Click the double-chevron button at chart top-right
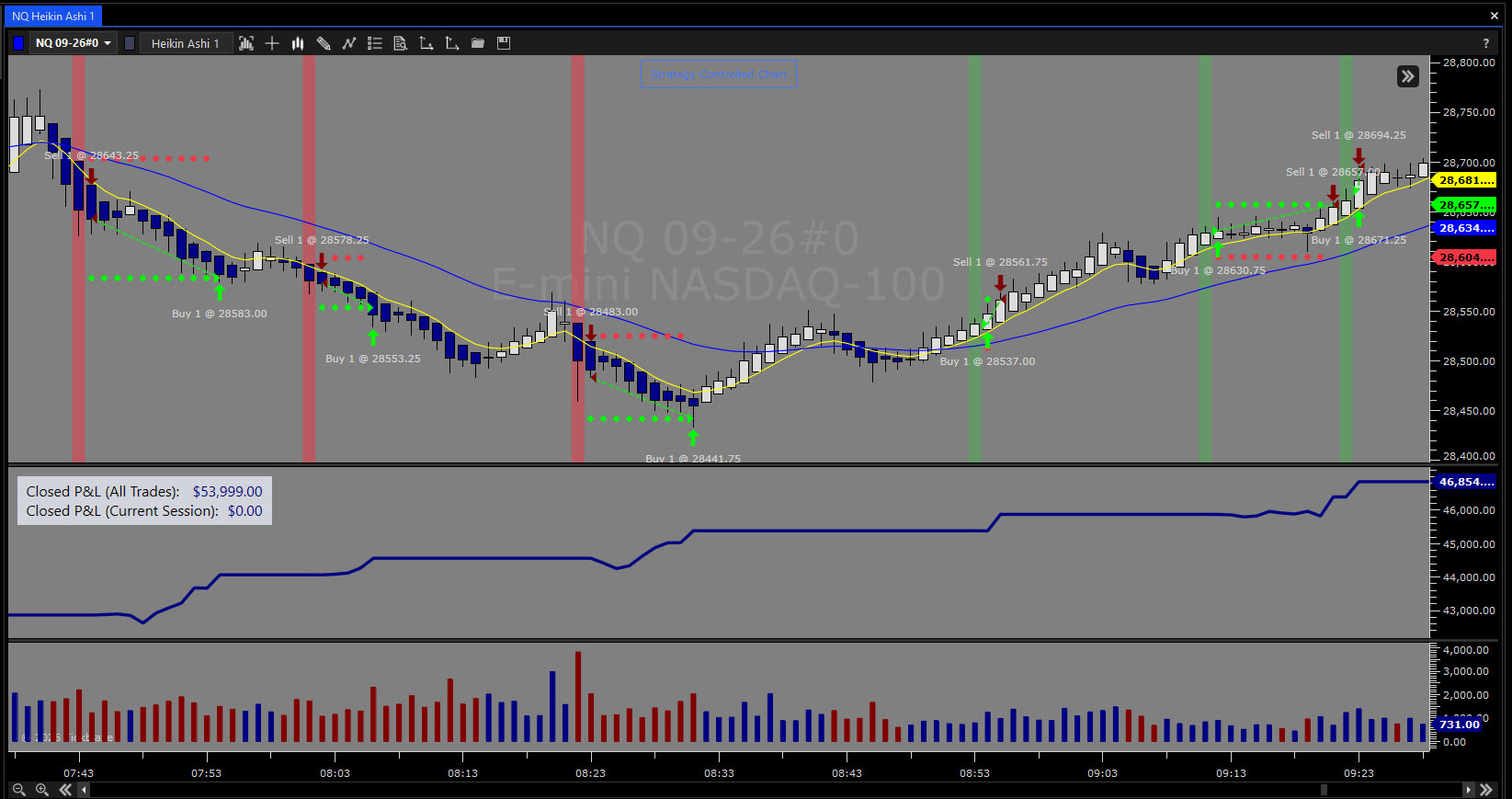Viewport: 1512px width, 799px height. [x=1408, y=76]
